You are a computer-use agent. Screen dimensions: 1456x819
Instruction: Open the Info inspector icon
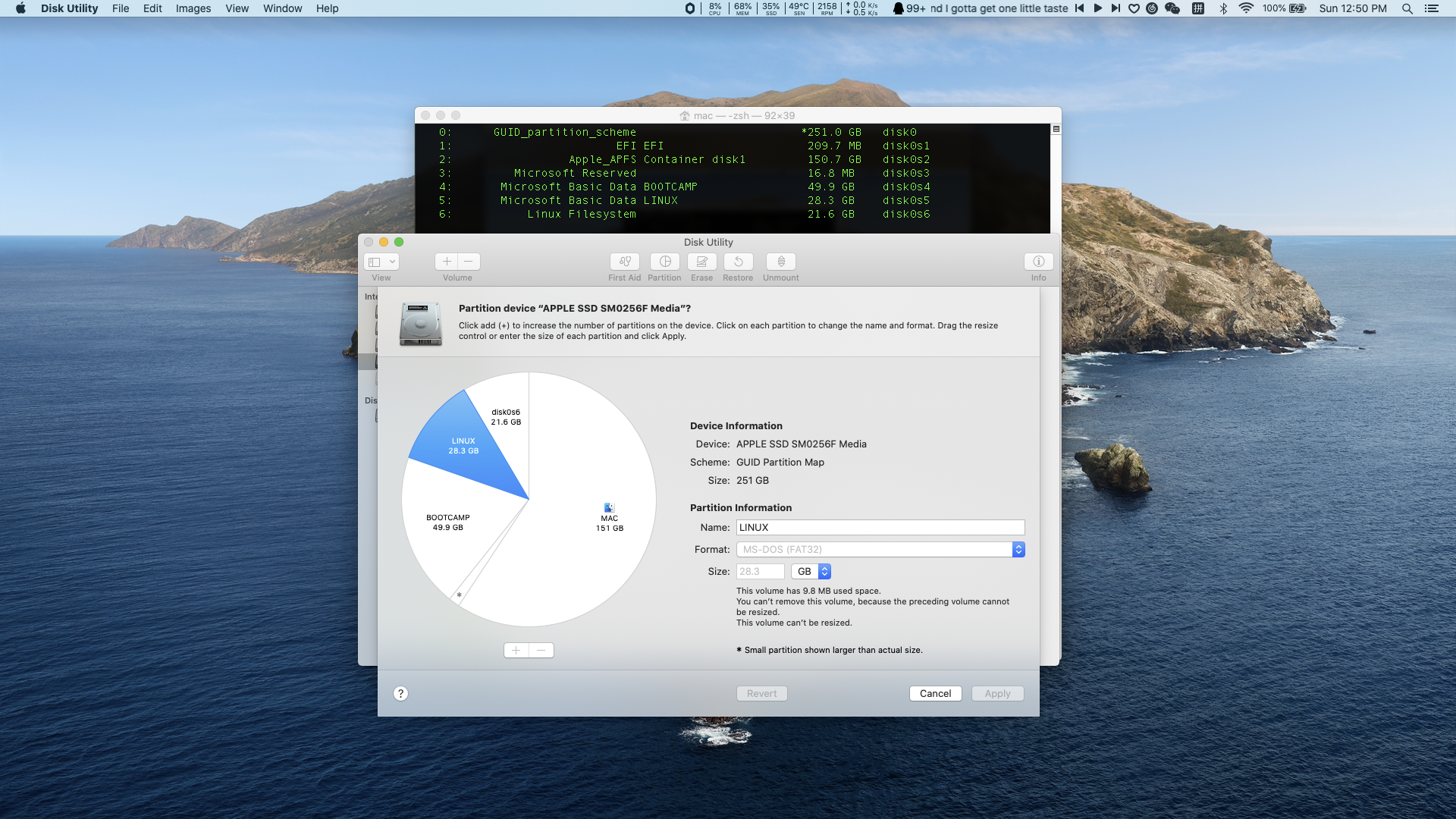click(x=1038, y=262)
